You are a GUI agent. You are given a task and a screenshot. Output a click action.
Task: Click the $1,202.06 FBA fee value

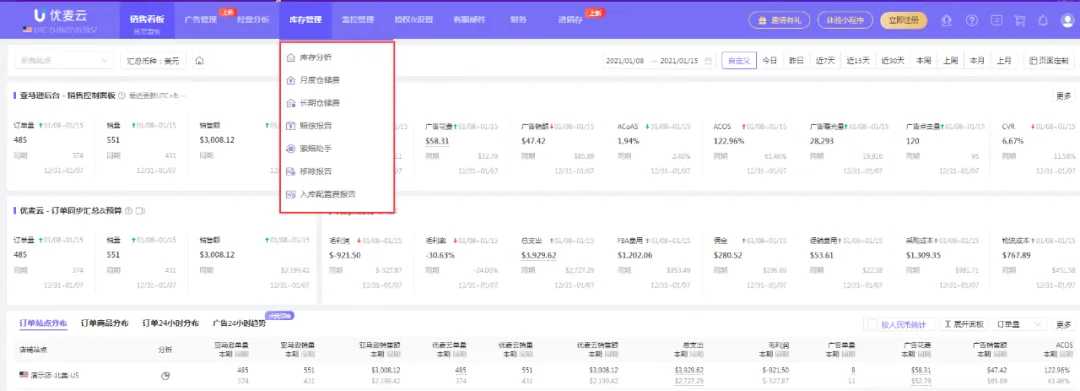635,255
